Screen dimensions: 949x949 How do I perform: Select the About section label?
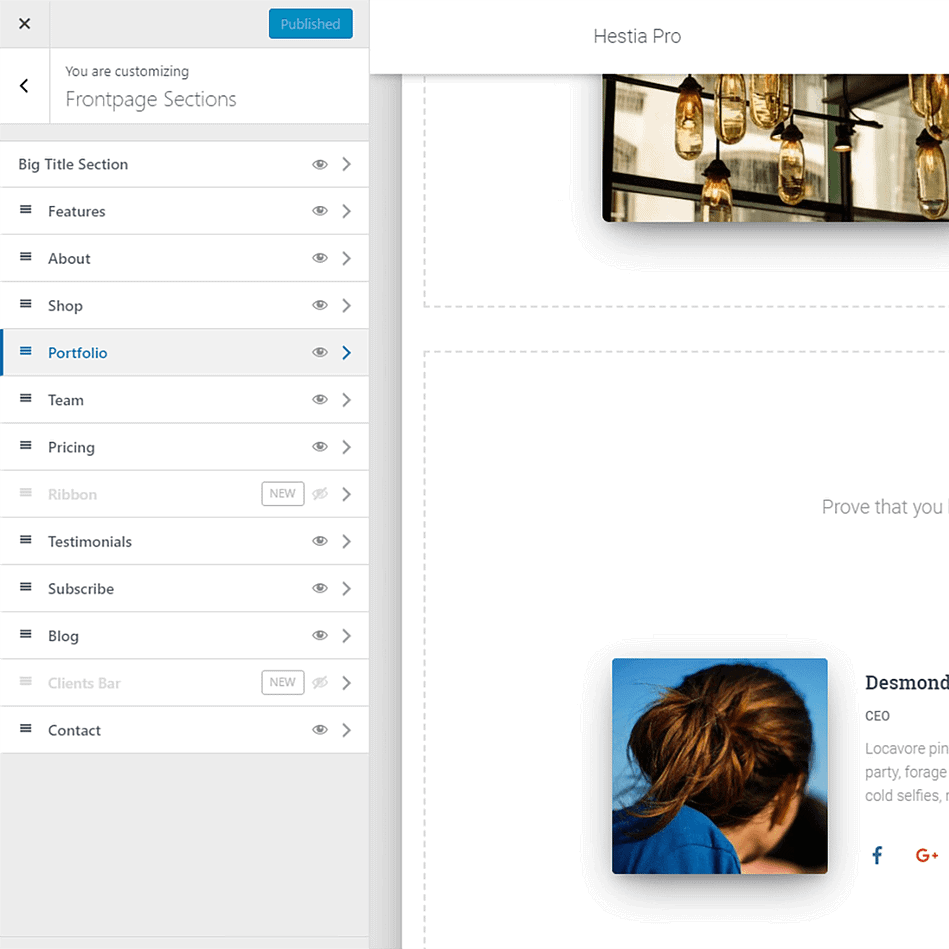pyautogui.click(x=70, y=258)
